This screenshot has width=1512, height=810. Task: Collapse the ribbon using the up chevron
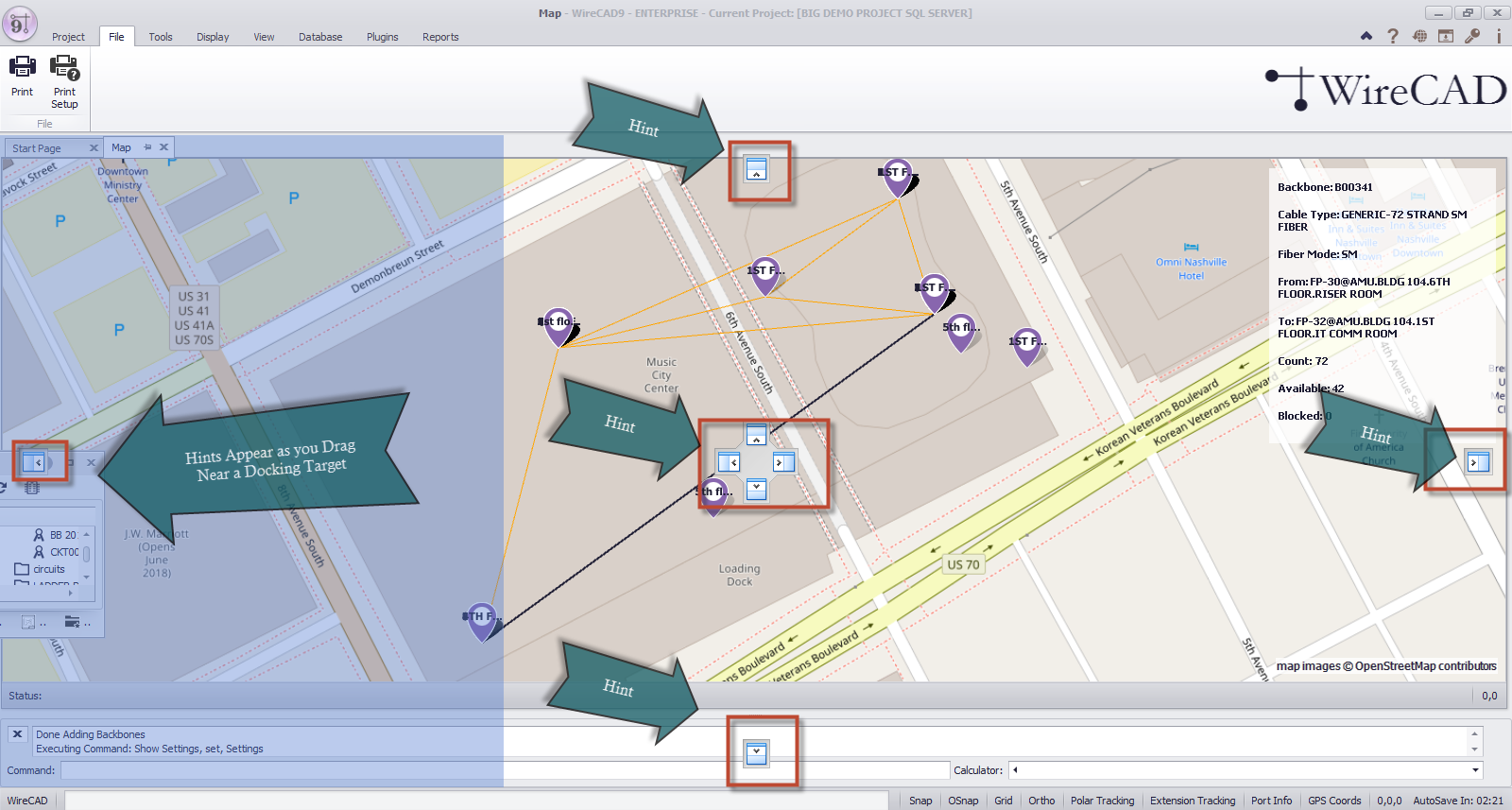coord(1366,36)
